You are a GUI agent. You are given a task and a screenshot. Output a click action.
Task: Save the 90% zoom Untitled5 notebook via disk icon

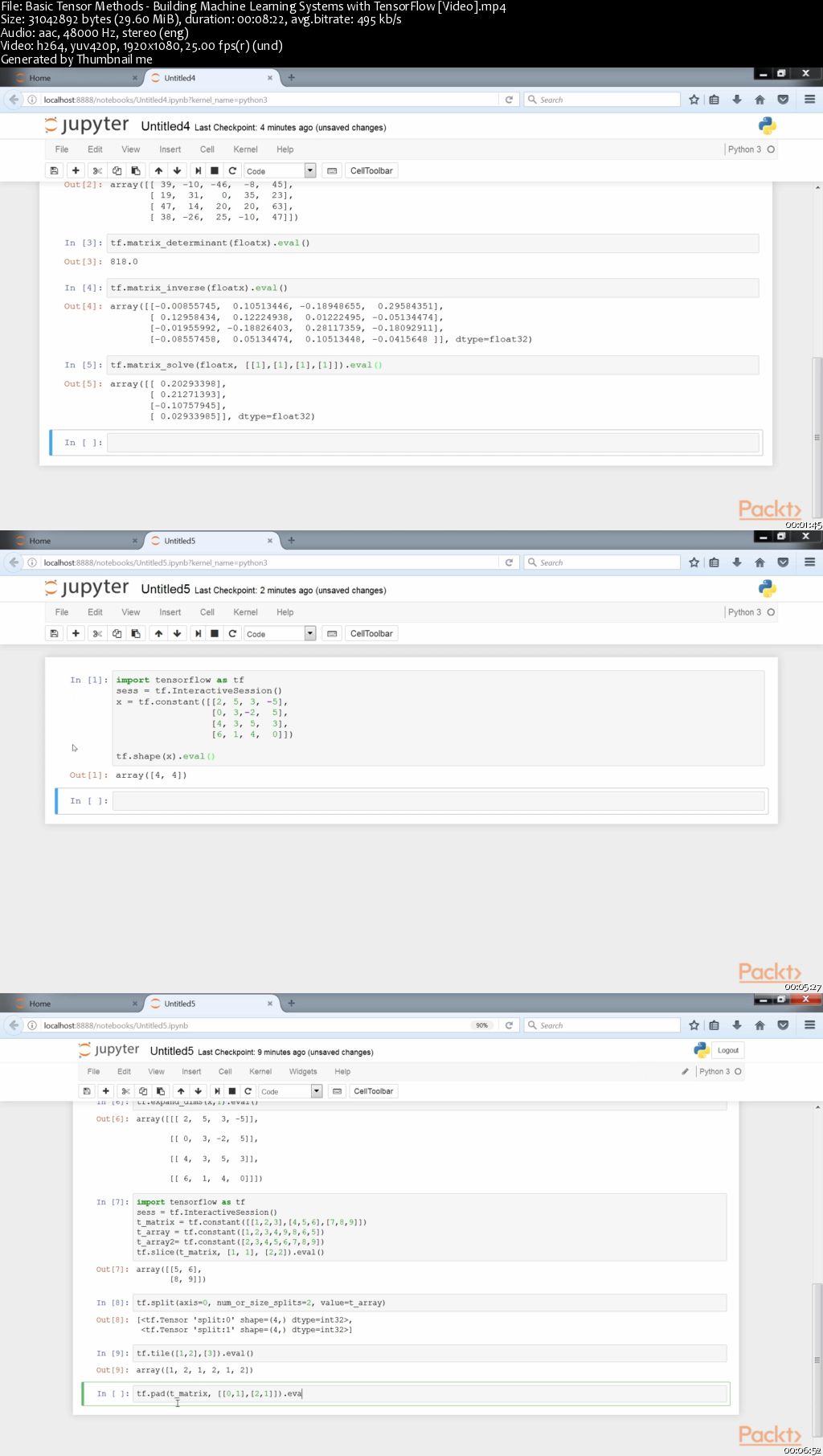click(x=87, y=1091)
